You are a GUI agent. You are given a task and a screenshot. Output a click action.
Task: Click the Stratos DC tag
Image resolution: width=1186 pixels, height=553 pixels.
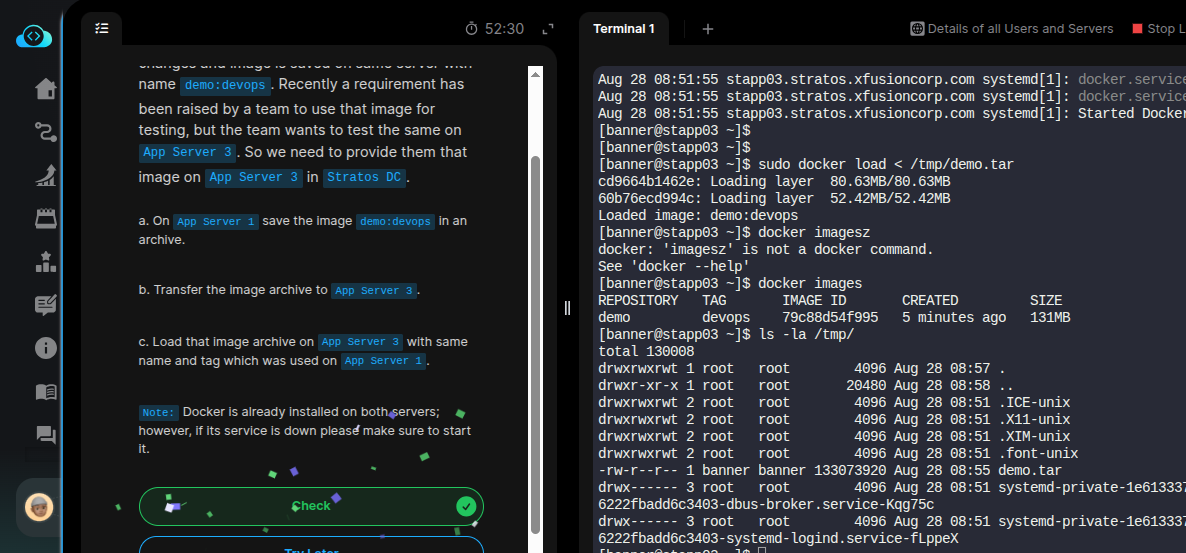[365, 178]
